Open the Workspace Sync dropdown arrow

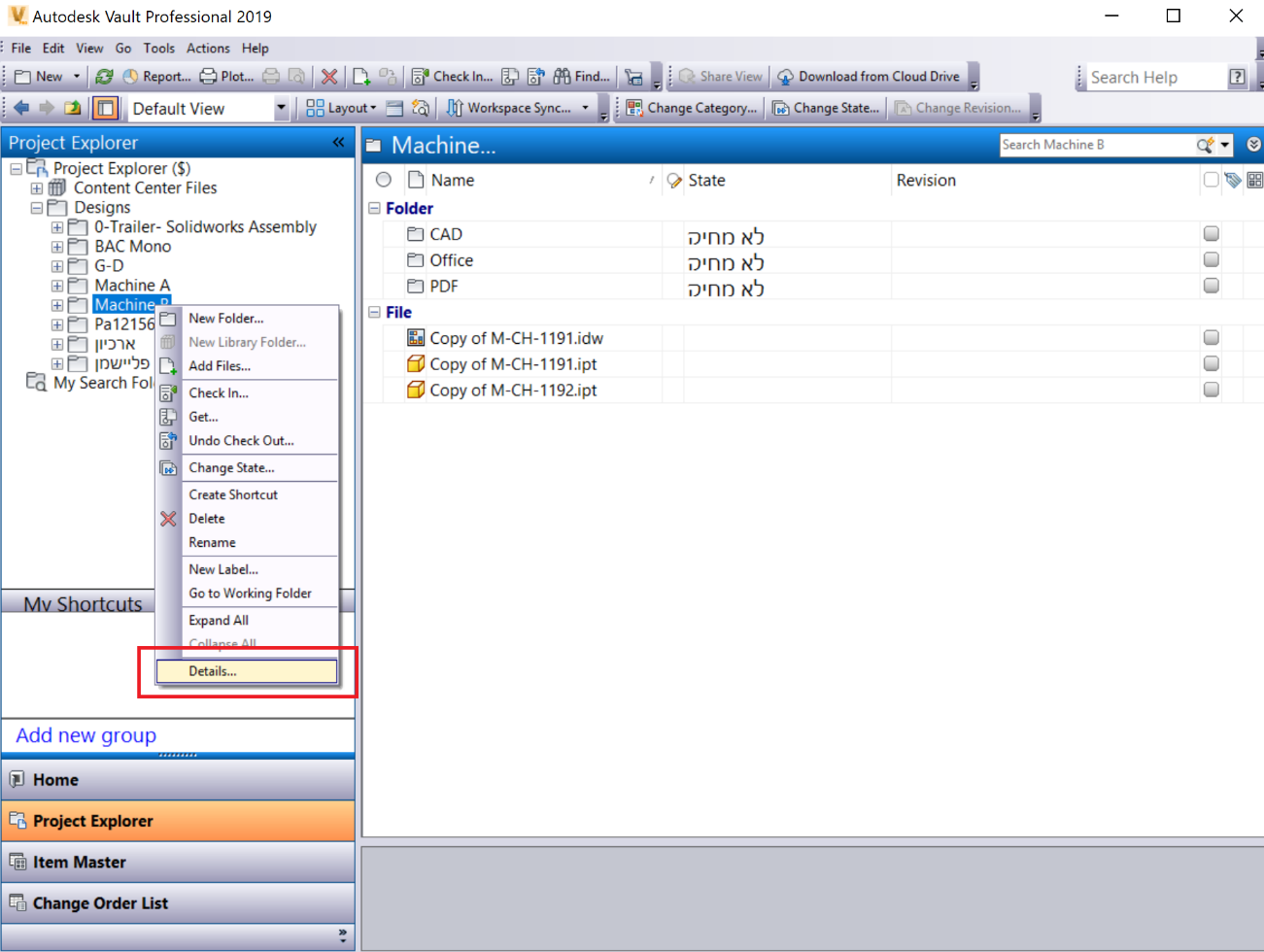point(585,108)
